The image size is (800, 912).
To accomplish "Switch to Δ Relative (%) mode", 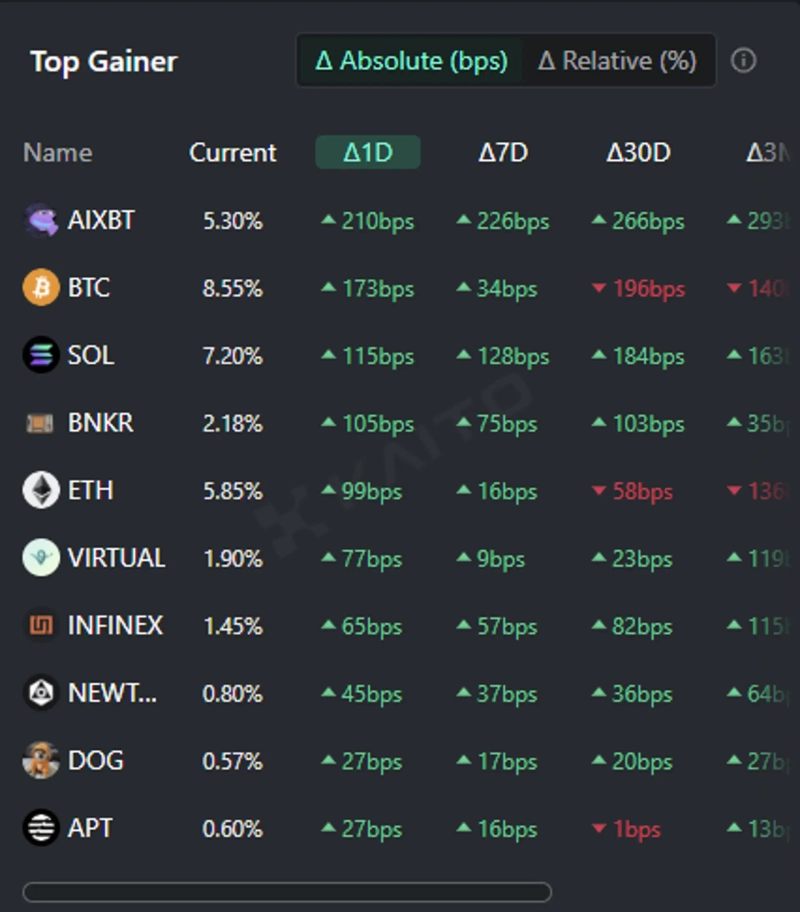I will click(x=617, y=61).
